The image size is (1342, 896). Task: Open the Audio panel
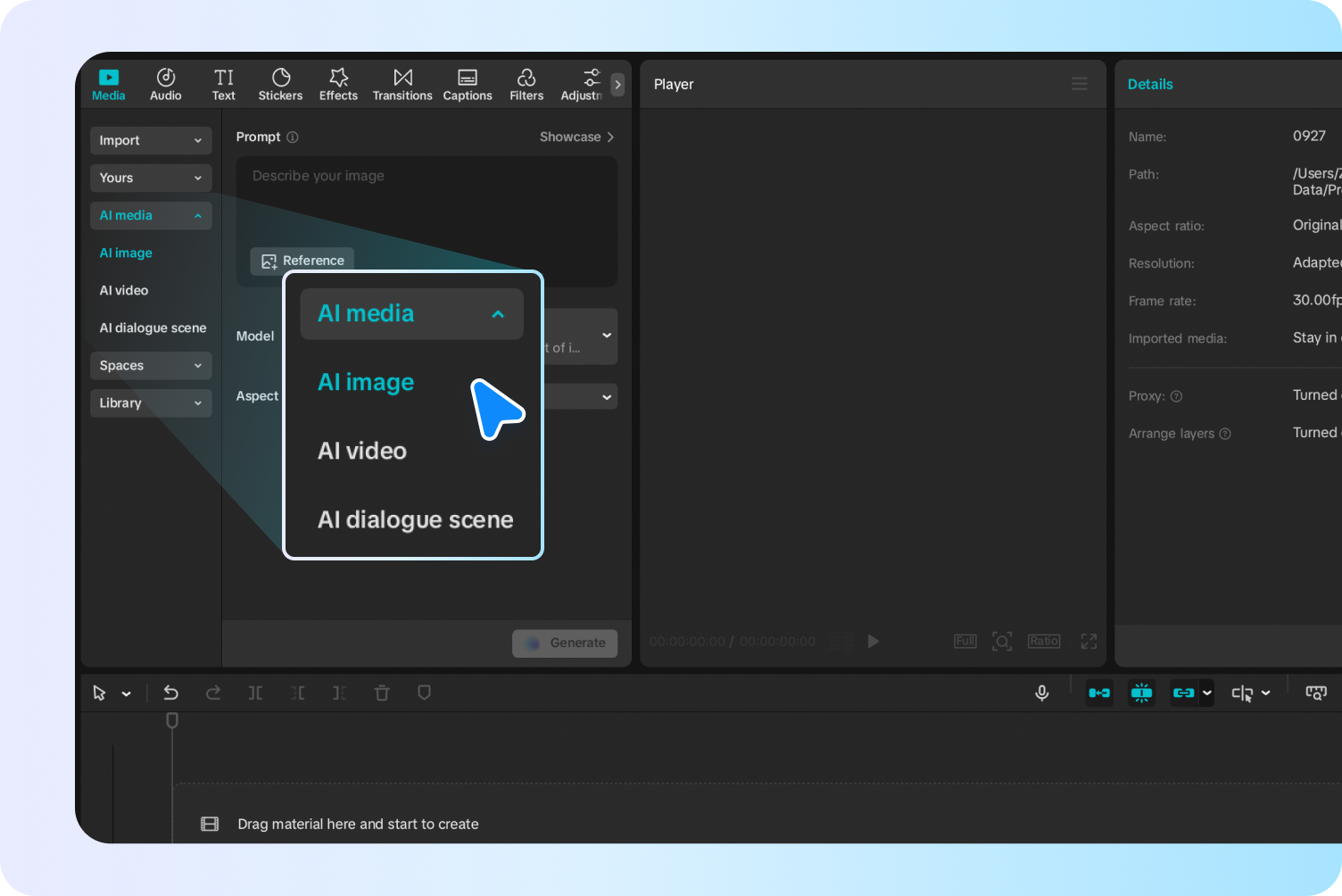pos(165,84)
